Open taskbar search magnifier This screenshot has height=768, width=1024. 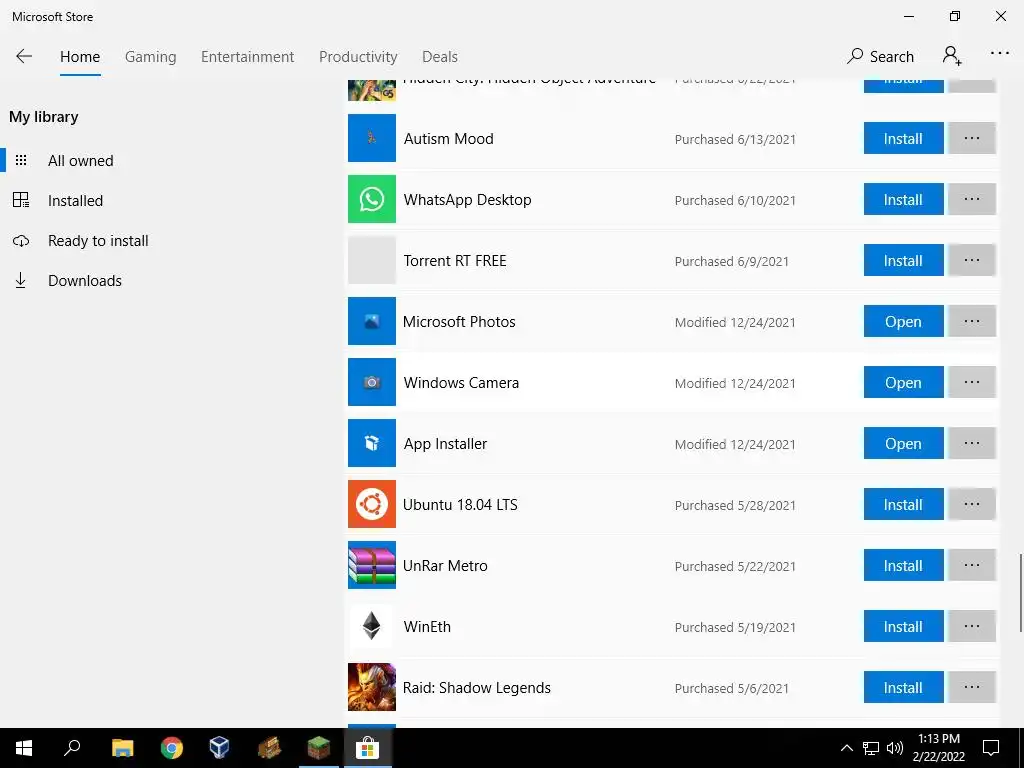[x=72, y=748]
